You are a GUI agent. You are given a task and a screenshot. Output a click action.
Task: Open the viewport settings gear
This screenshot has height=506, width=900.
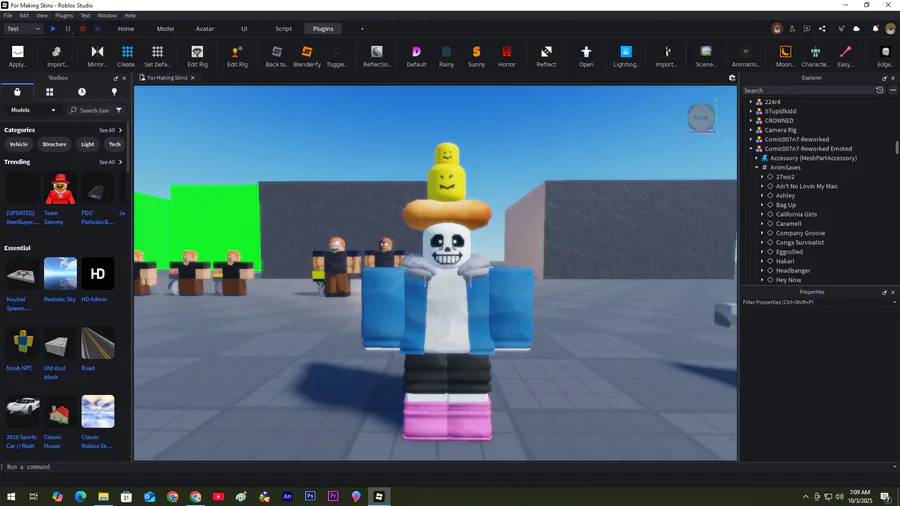click(x=732, y=78)
